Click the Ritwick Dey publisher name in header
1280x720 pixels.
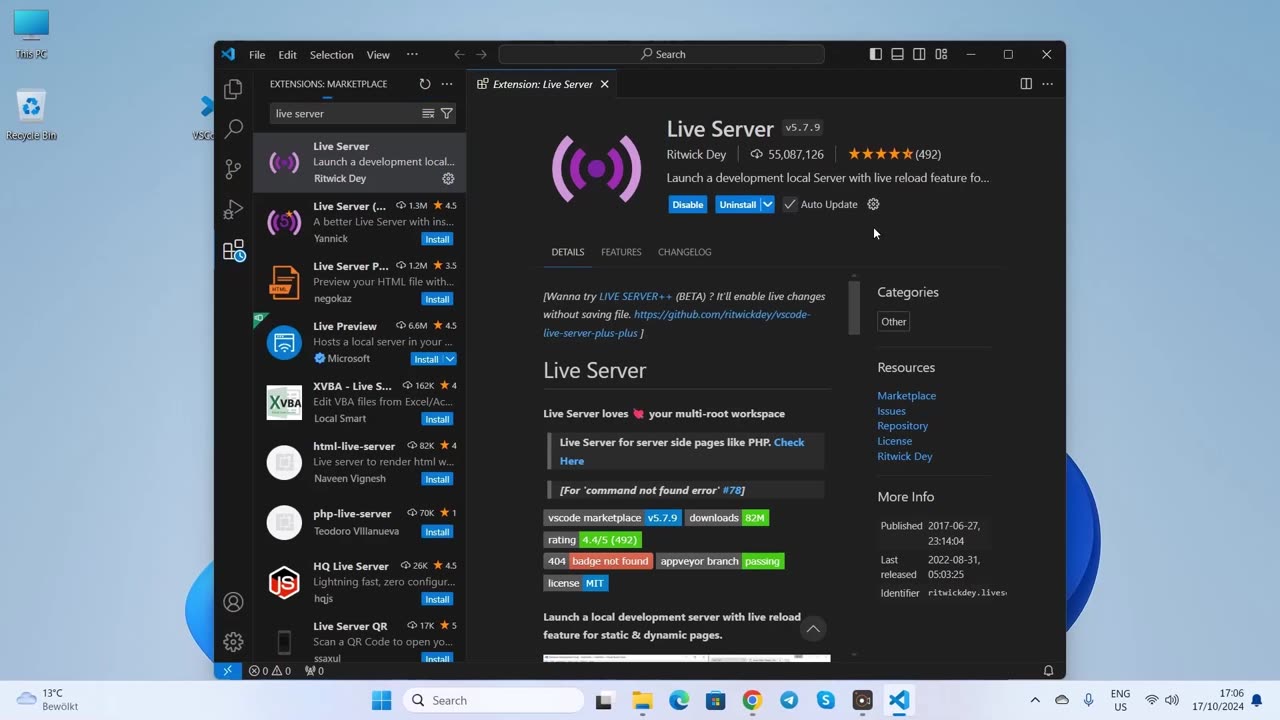coord(697,154)
